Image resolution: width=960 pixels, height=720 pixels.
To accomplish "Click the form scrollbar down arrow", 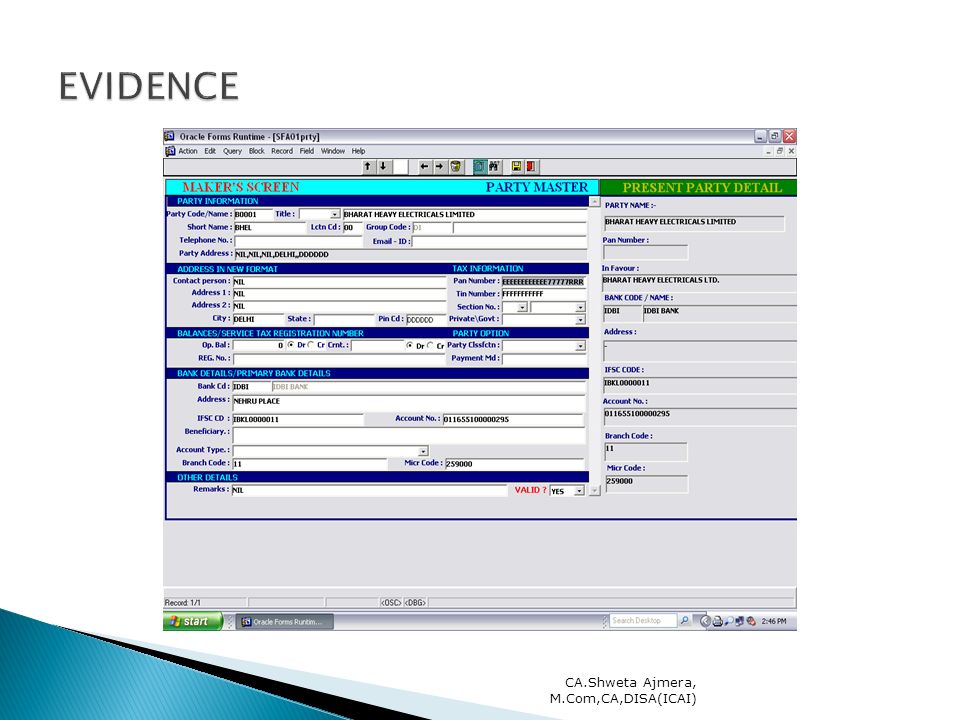I will pyautogui.click(x=594, y=490).
